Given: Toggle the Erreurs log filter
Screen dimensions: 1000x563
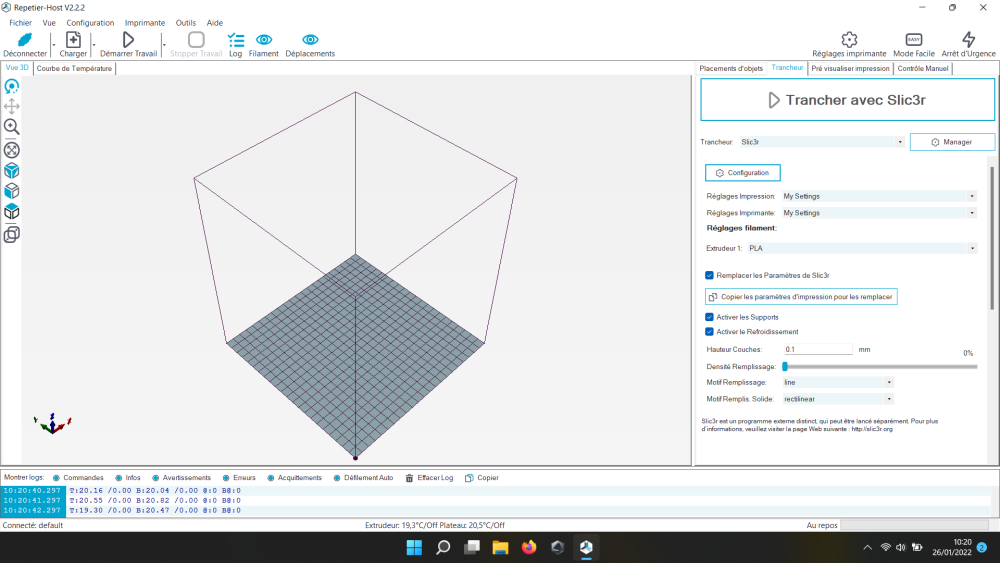Looking at the screenshot, I should click(x=239, y=478).
